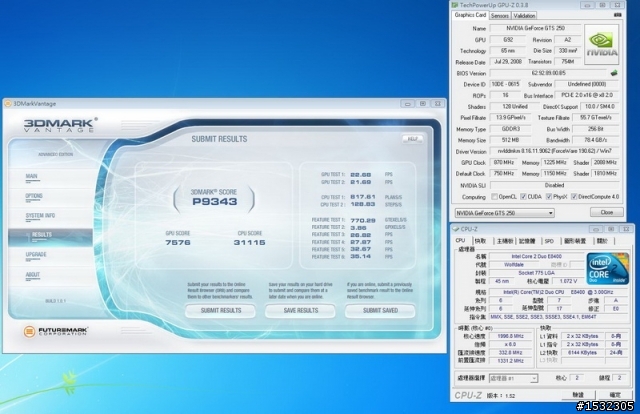Viewport: 640px width, 414px height.
Task: Click the Feature Test 1 result 770.29
Action: click(x=362, y=220)
